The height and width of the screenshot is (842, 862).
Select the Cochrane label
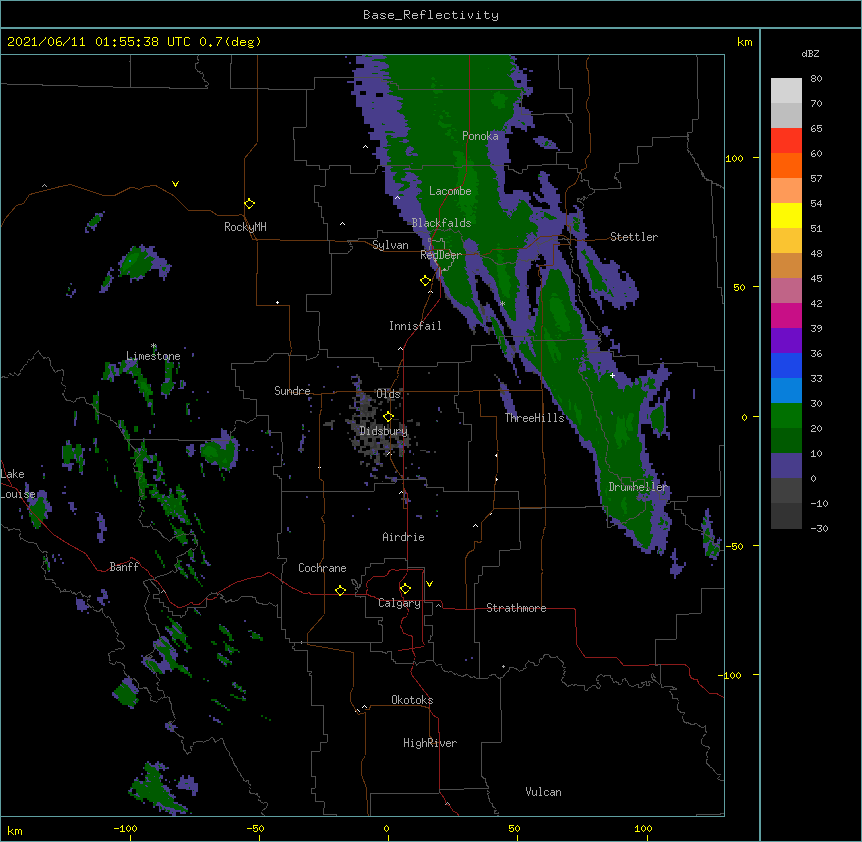click(x=322, y=568)
